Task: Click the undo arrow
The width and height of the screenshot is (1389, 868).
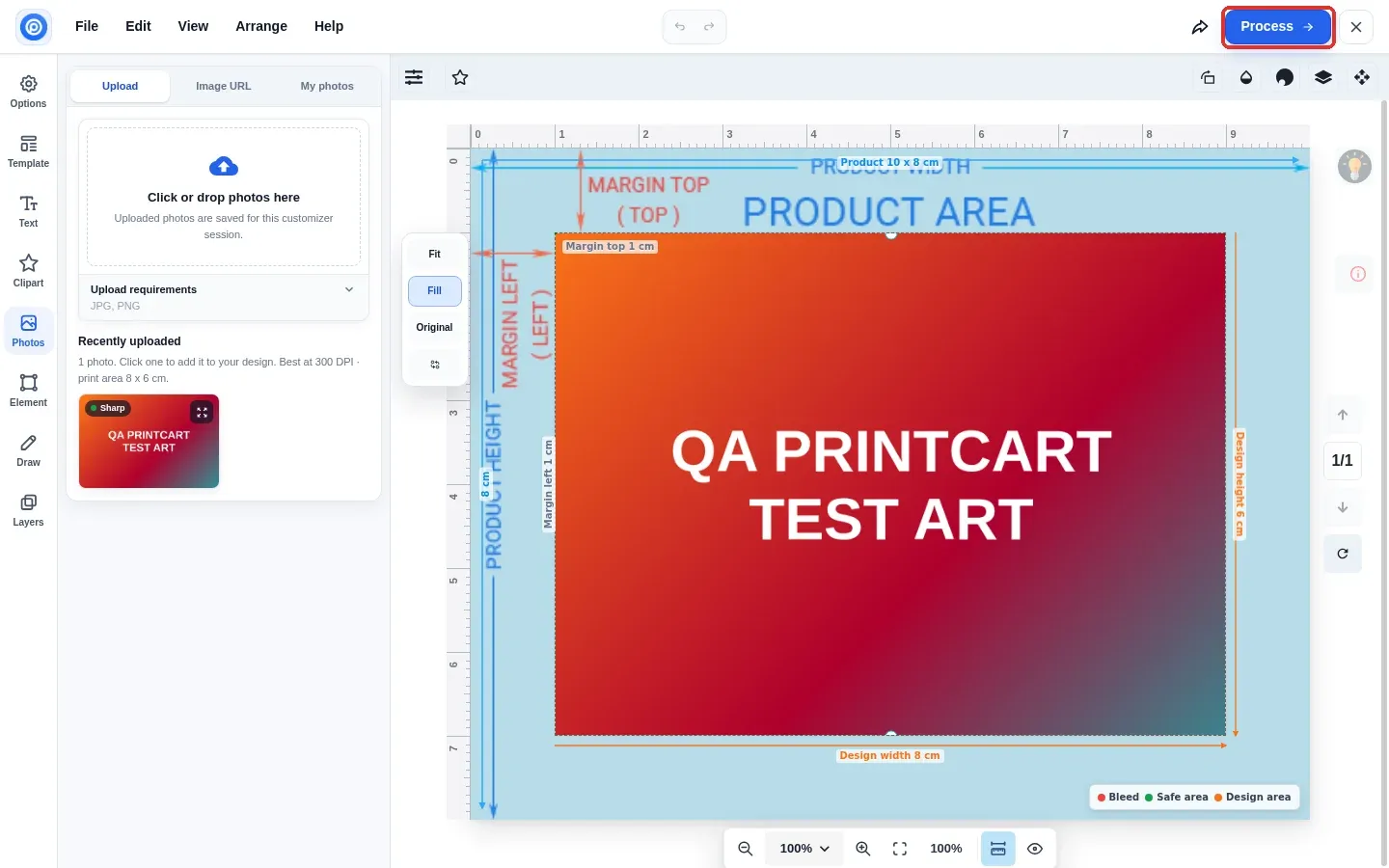Action: (x=680, y=27)
